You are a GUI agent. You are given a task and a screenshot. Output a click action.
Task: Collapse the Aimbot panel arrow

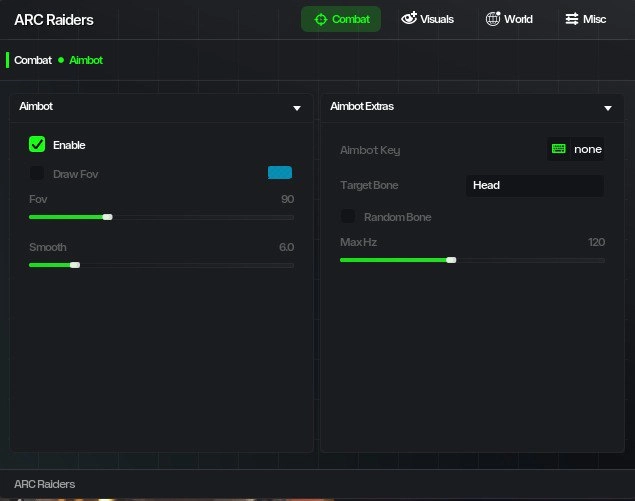point(297,107)
